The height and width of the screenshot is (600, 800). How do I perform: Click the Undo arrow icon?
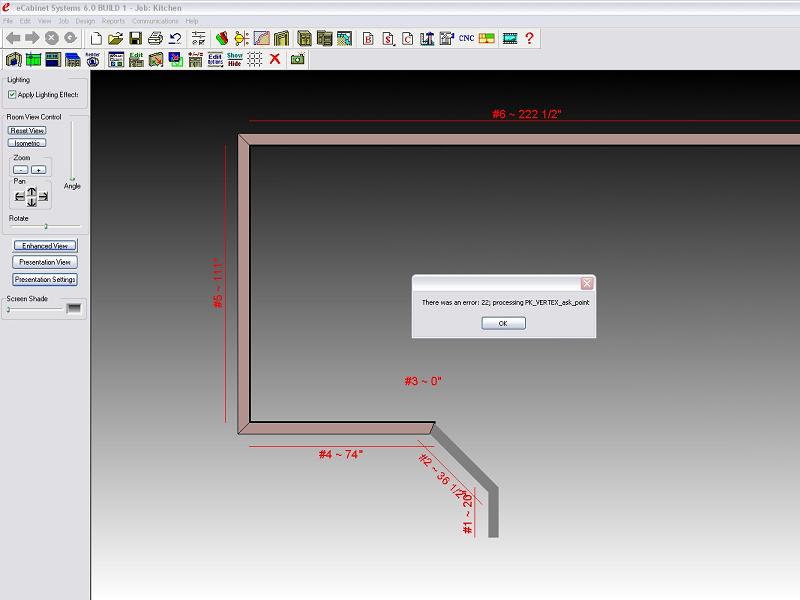175,39
